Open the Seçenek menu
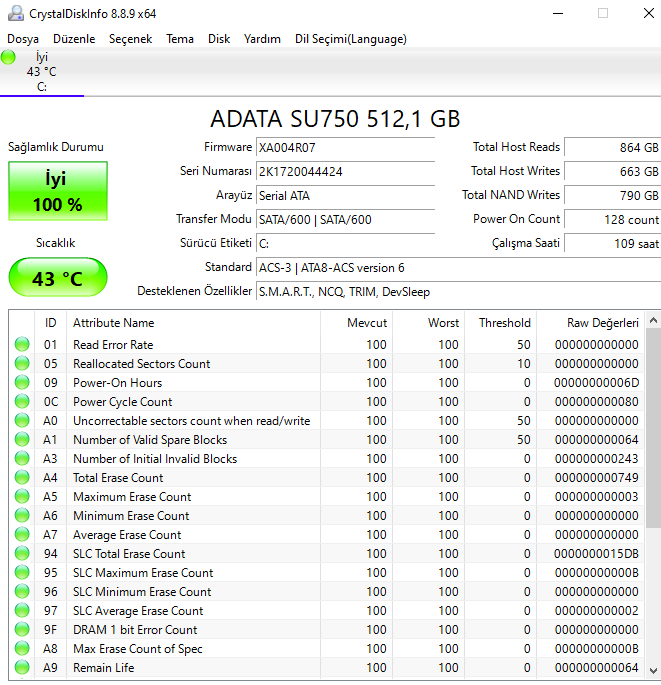 (130, 39)
